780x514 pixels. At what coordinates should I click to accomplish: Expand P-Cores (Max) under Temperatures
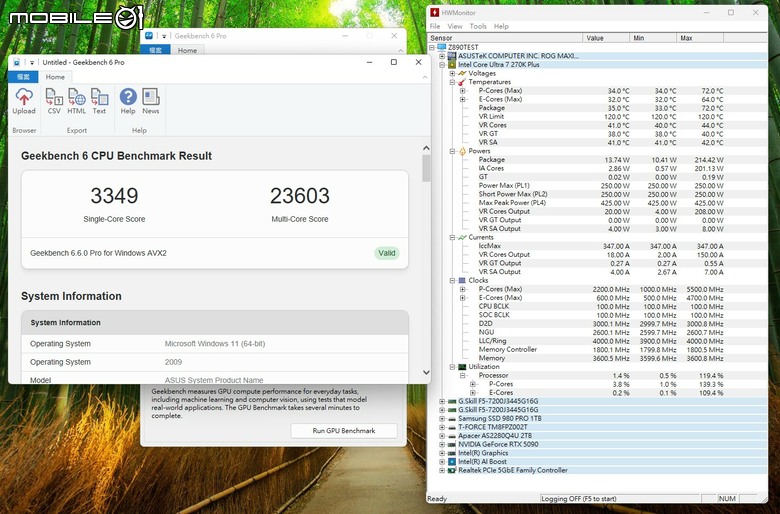tap(463, 91)
